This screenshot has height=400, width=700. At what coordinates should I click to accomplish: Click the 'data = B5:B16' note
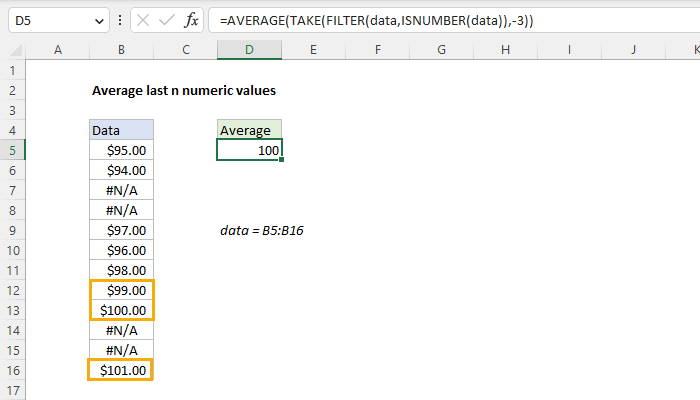262,230
